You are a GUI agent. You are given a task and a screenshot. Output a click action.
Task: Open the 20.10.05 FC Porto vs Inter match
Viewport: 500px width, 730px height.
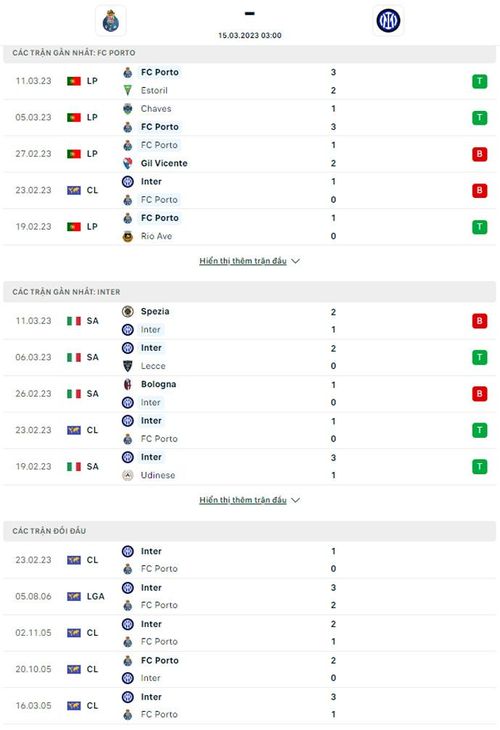250,669
